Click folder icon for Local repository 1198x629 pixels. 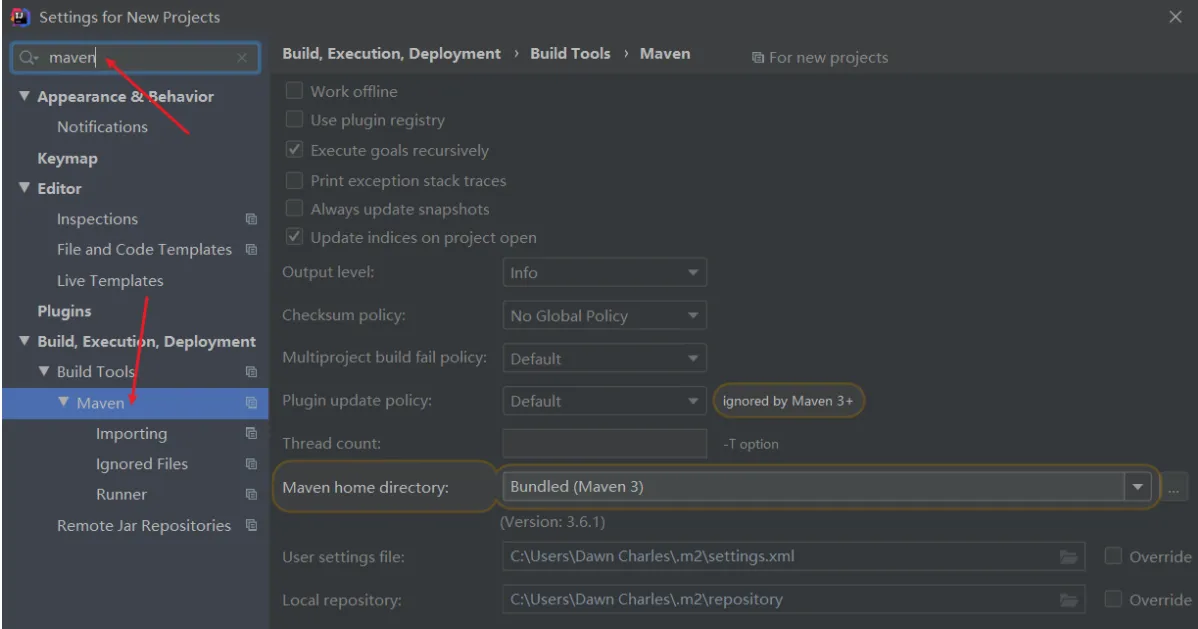(1069, 600)
